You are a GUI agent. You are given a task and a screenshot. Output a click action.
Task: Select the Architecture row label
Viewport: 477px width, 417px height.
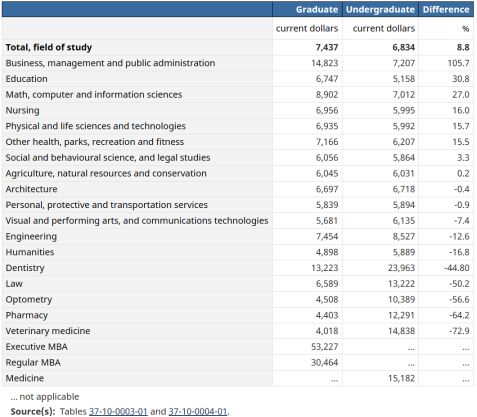(31, 189)
